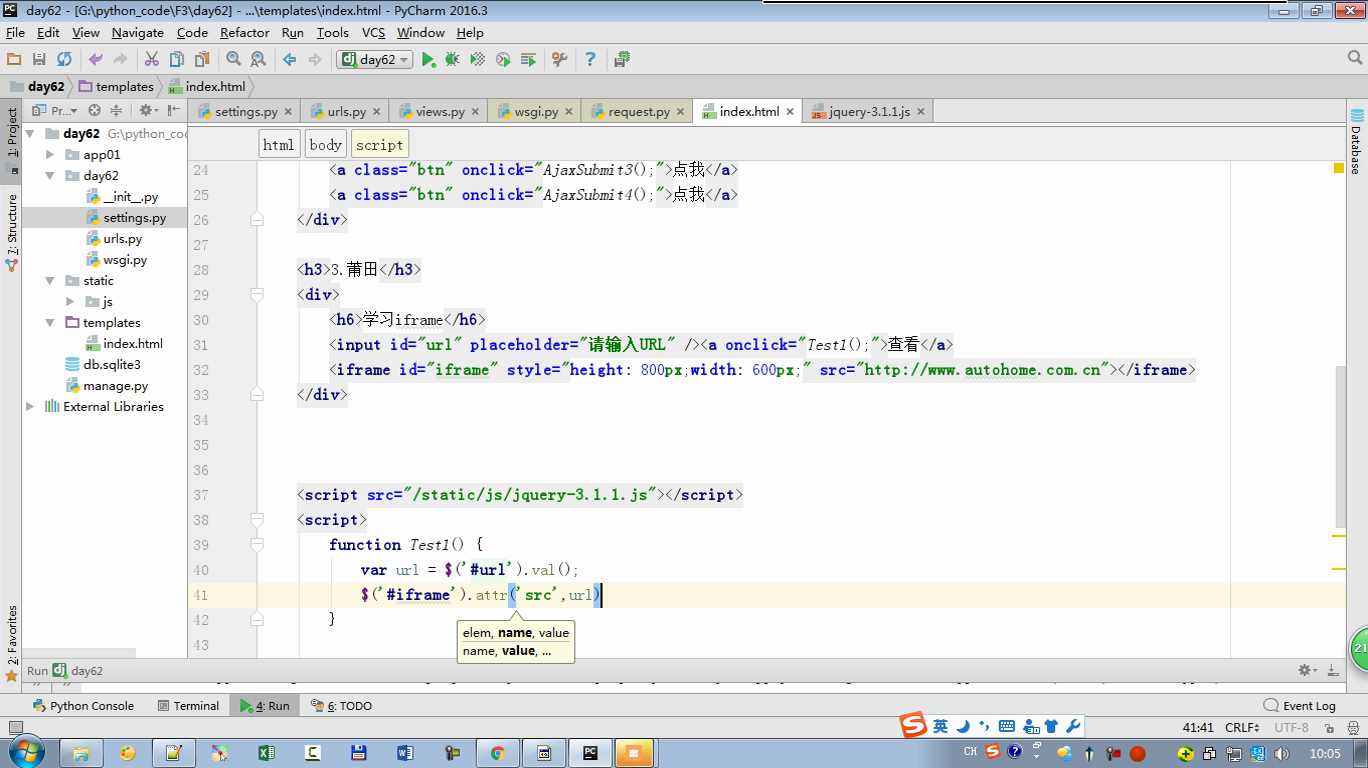
Task: Click the Scroll from Source target icon
Action: tap(94, 111)
